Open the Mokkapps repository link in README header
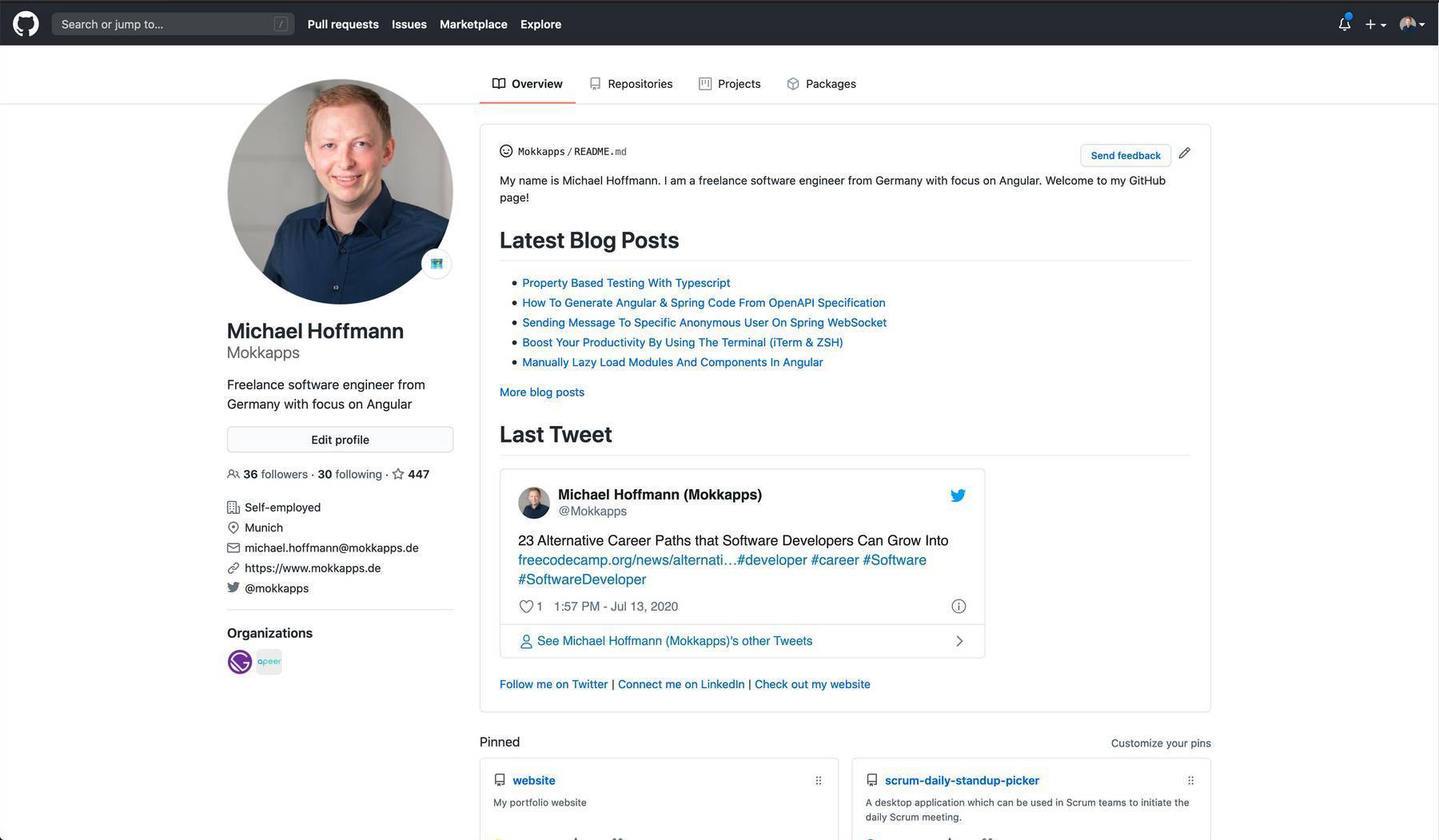This screenshot has height=840, width=1439. pos(541,152)
